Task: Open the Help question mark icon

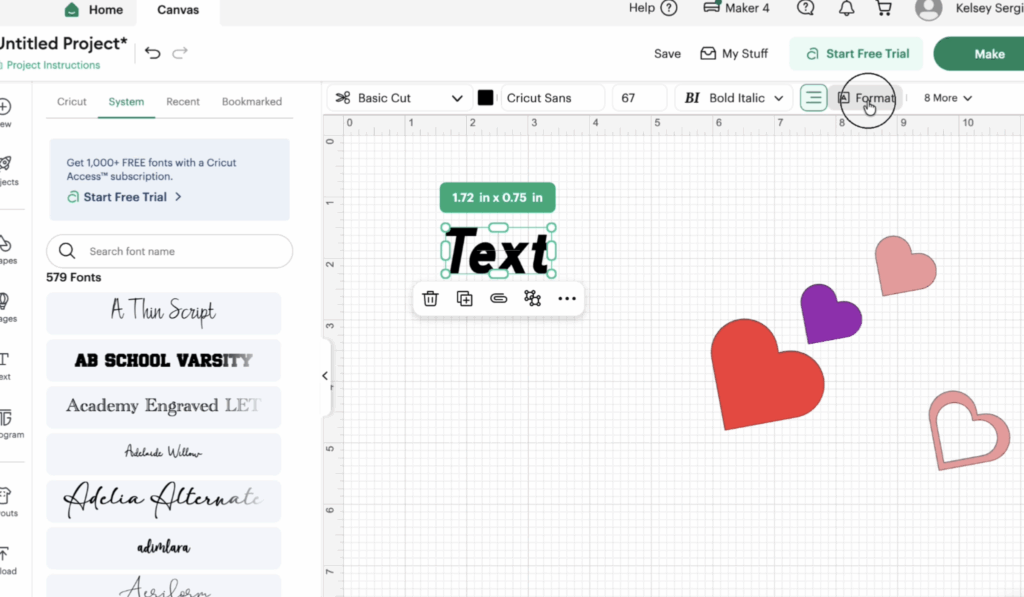Action: [x=669, y=8]
